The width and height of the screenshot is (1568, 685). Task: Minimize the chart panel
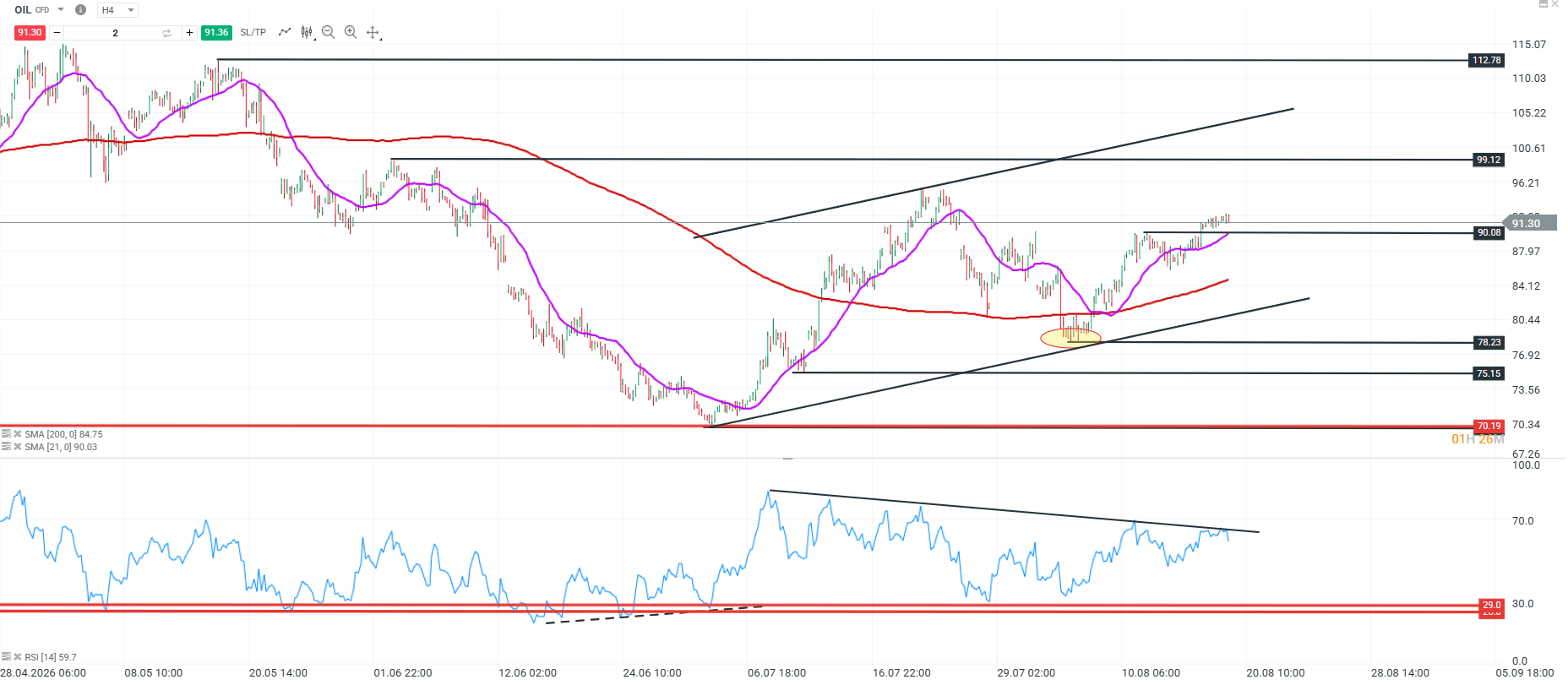(1543, 4)
